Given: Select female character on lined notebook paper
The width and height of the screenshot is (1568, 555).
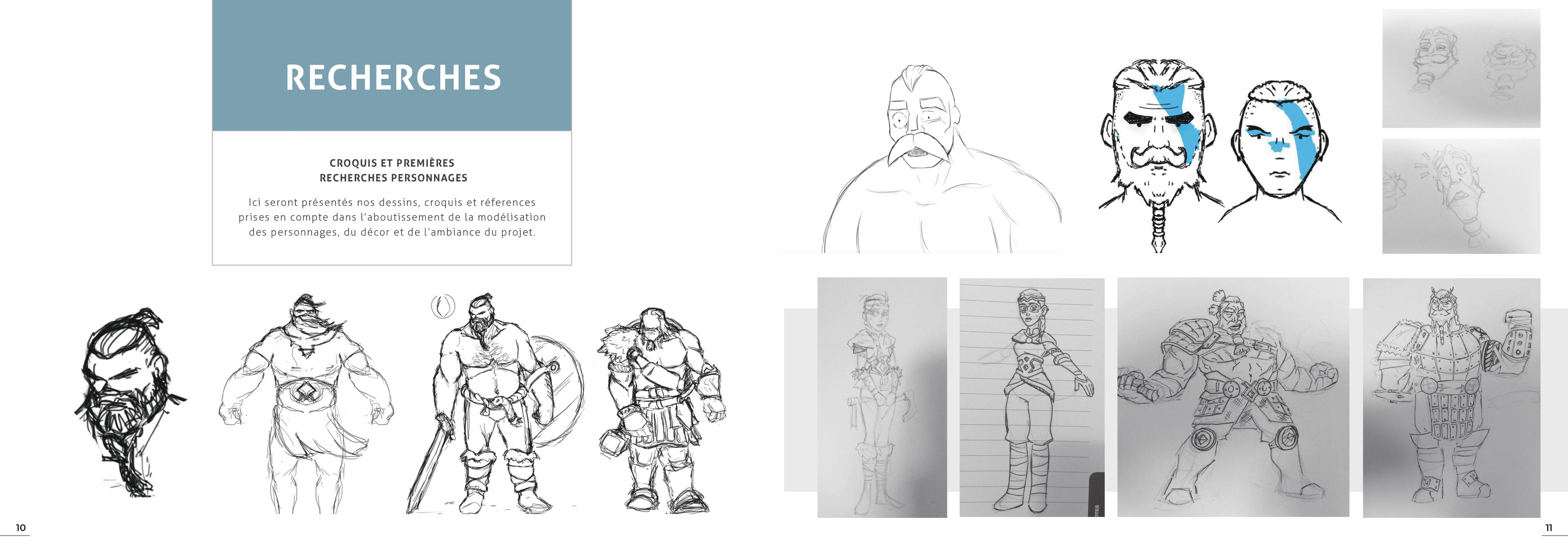Looking at the screenshot, I should click(1032, 397).
